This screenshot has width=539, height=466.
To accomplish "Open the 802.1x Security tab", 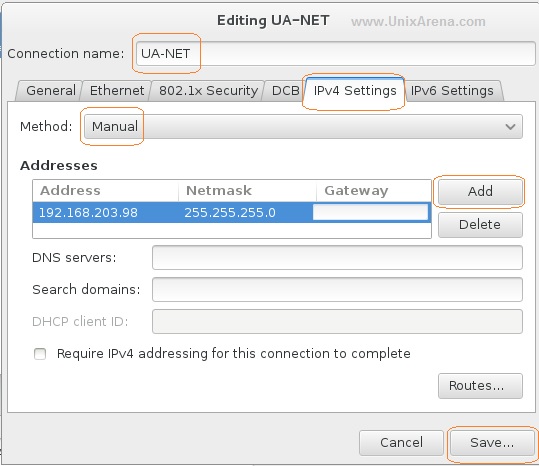I will pos(208,91).
